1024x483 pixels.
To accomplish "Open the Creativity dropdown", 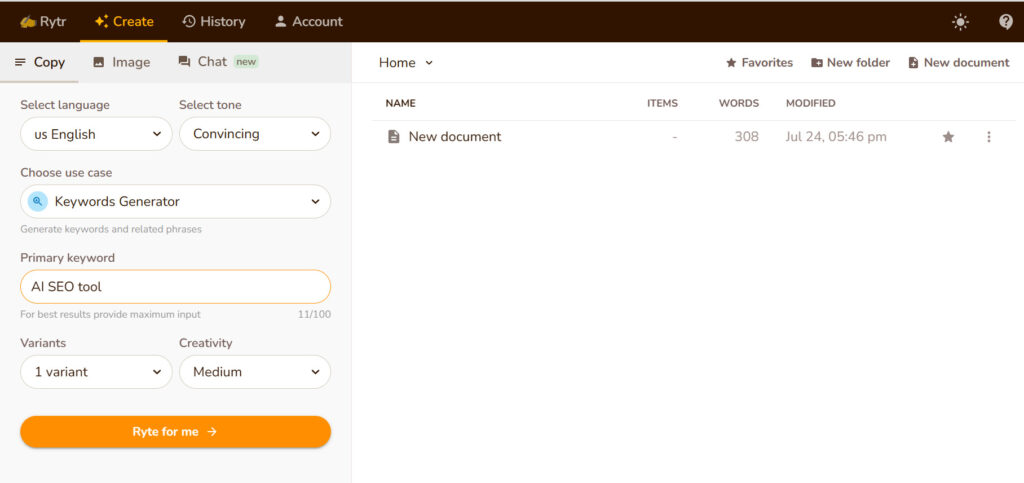I will [x=255, y=372].
